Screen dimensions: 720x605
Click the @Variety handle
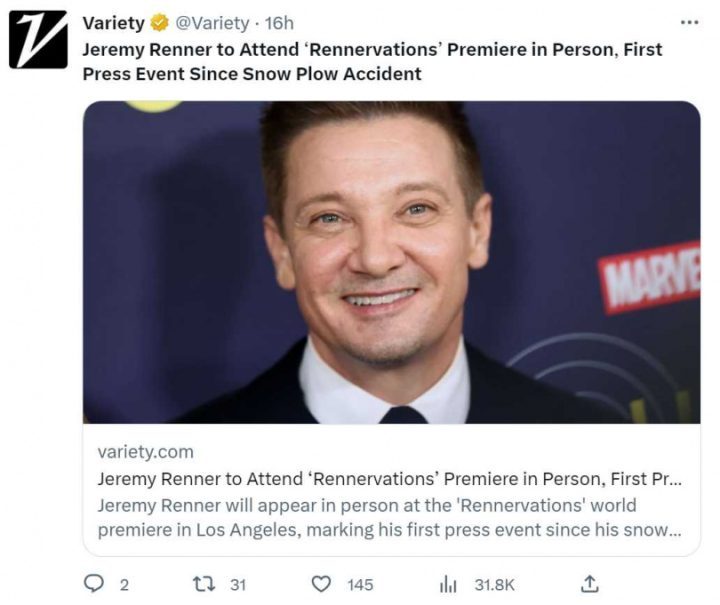tap(213, 23)
